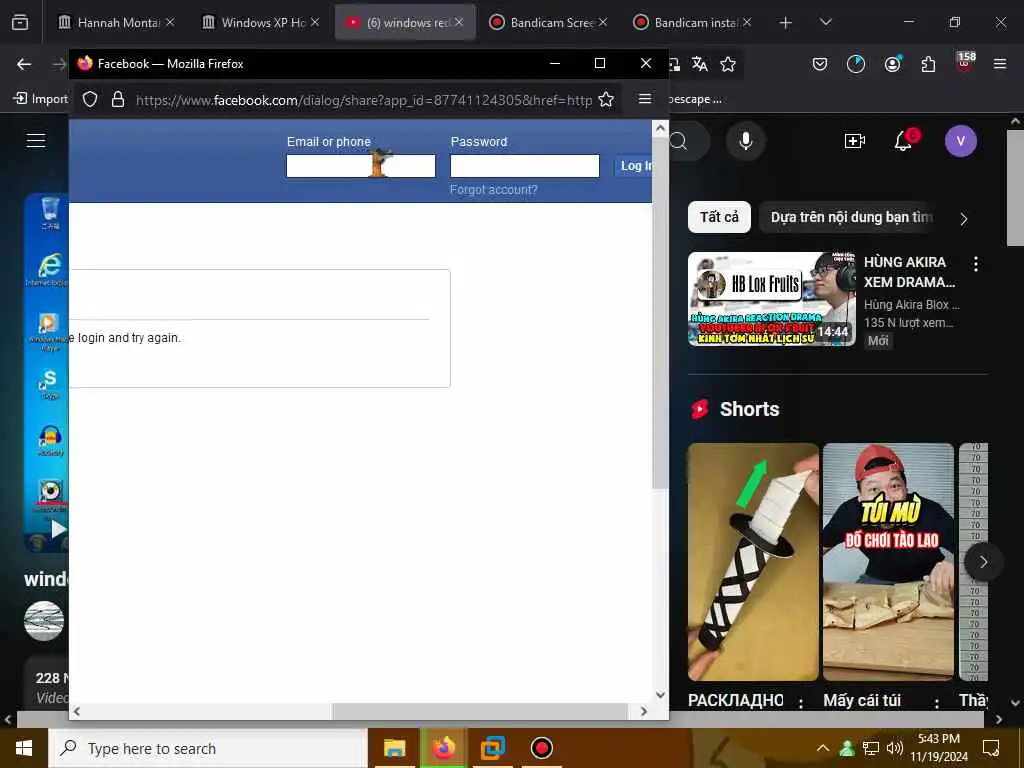Open a new browser tab
The image size is (1024, 768).
[x=786, y=23]
